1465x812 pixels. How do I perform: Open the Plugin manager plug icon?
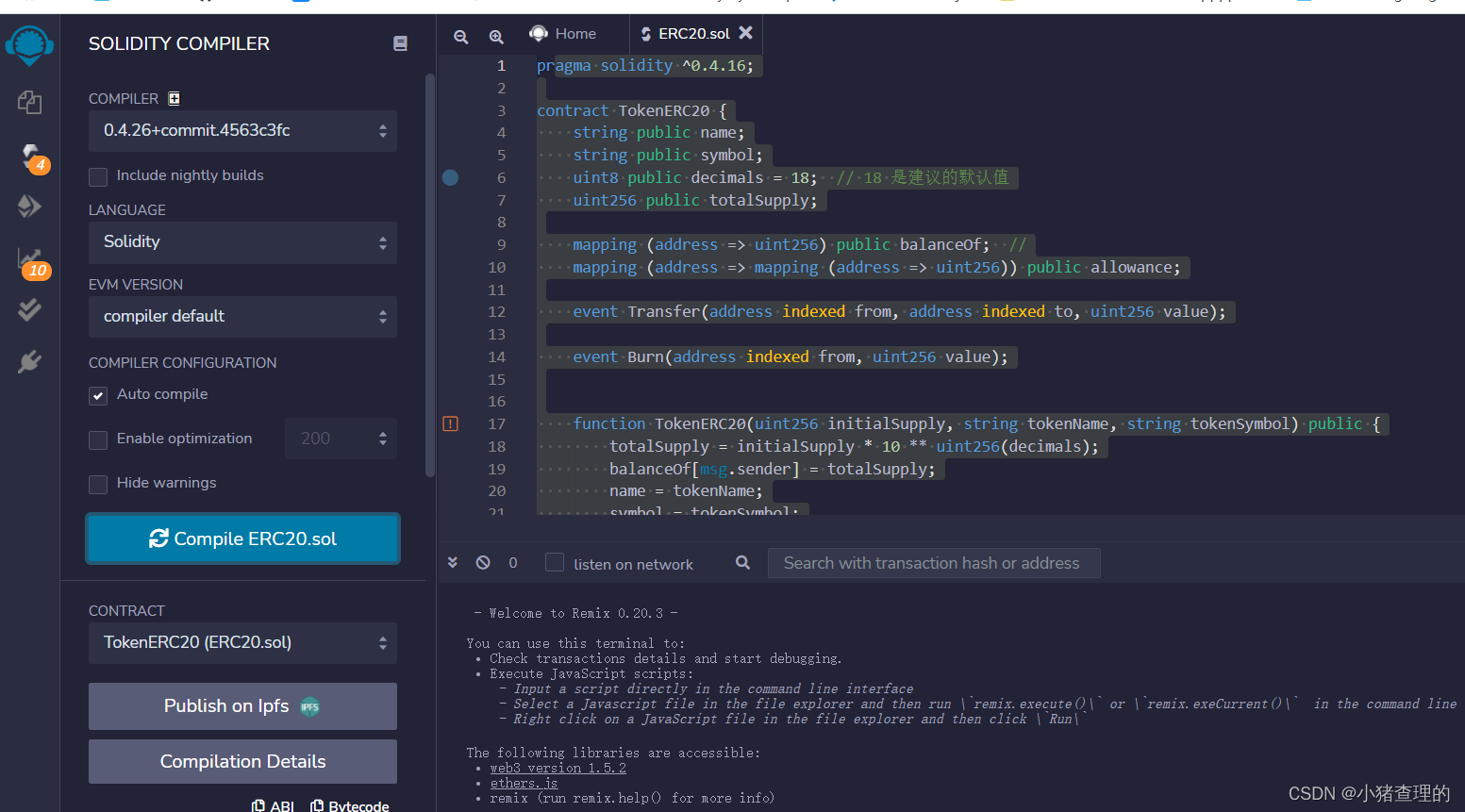pos(29,361)
